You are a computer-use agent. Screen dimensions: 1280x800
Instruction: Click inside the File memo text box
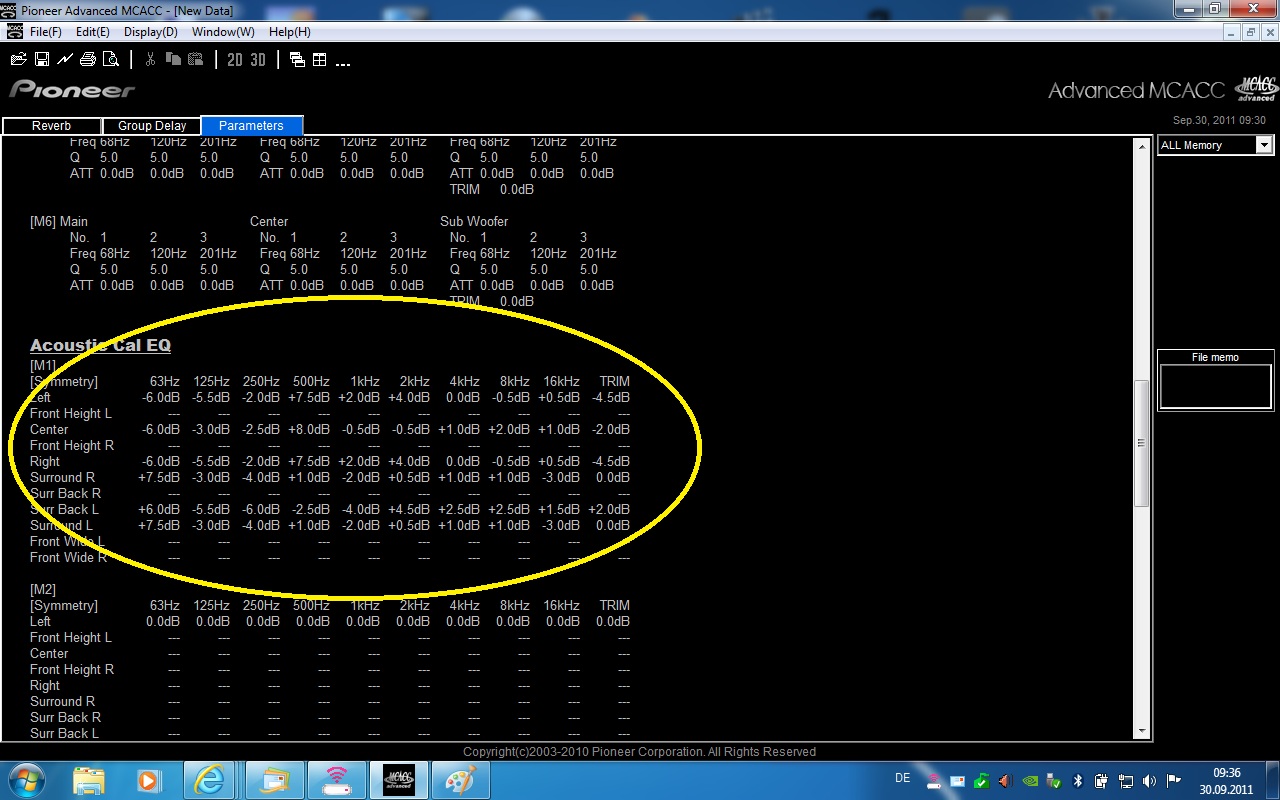[x=1215, y=386]
